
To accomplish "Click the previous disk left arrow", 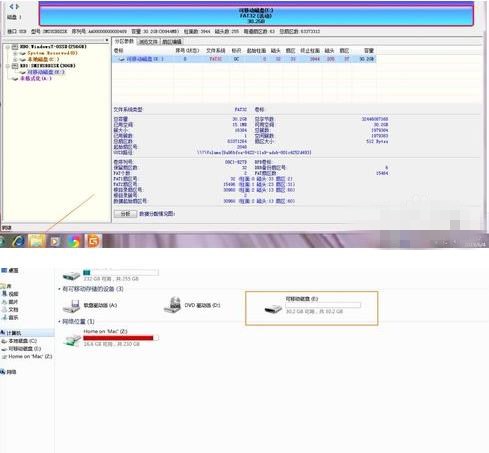I will click(11, 6).
